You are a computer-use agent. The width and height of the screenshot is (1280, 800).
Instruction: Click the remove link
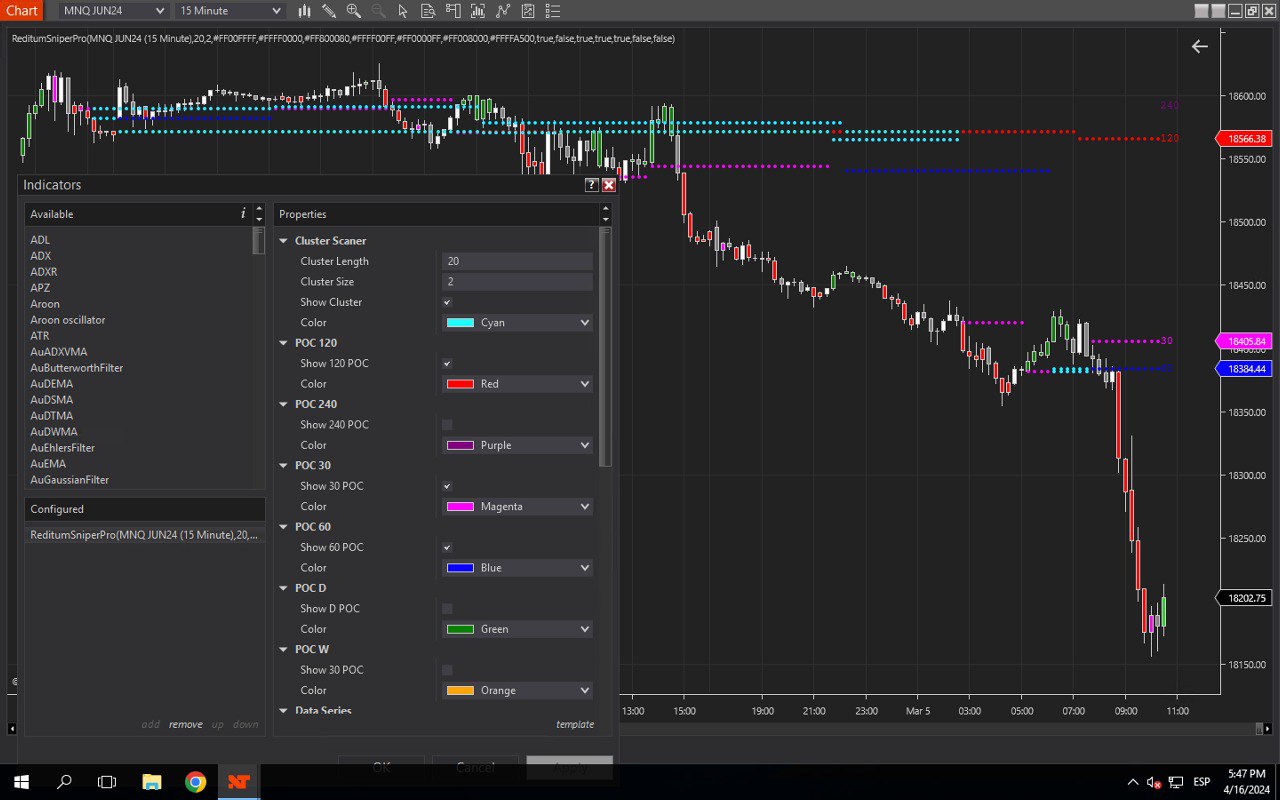point(185,724)
